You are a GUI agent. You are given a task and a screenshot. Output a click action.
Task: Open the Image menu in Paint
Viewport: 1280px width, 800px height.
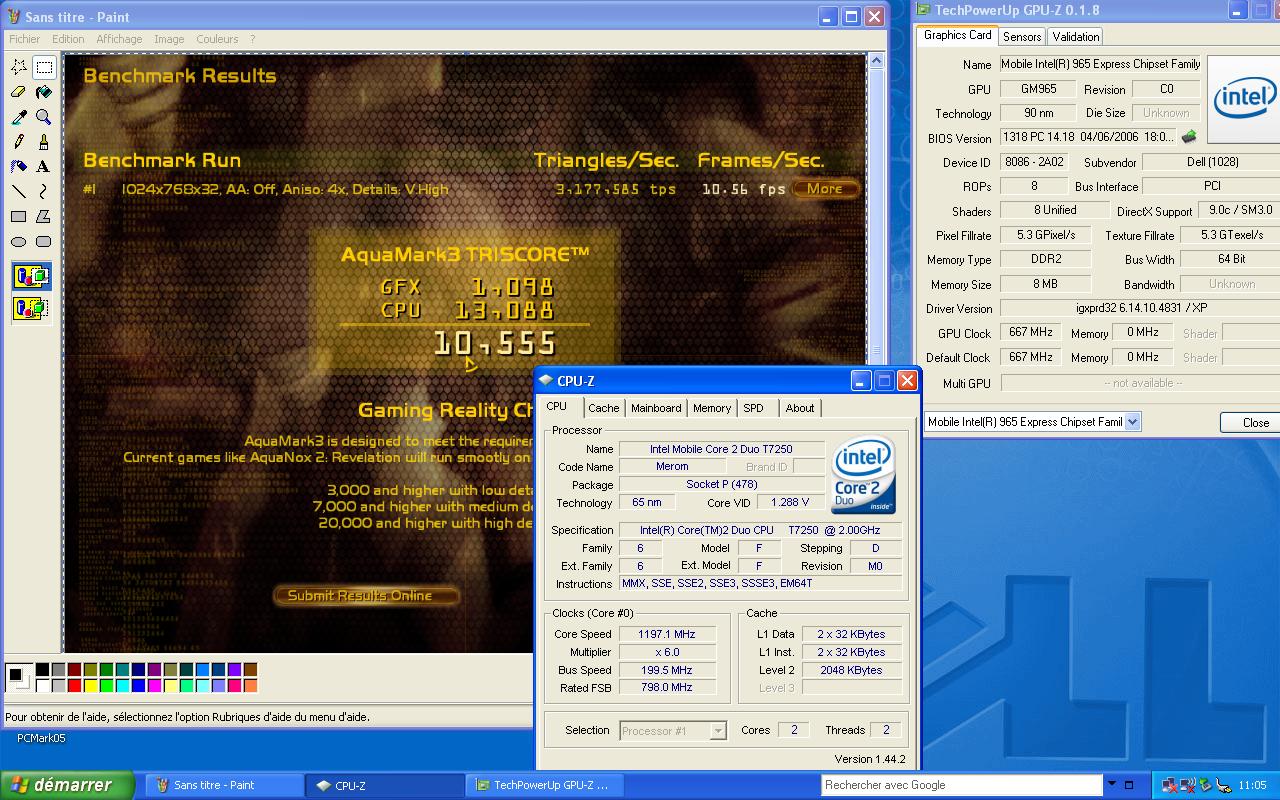click(x=169, y=39)
